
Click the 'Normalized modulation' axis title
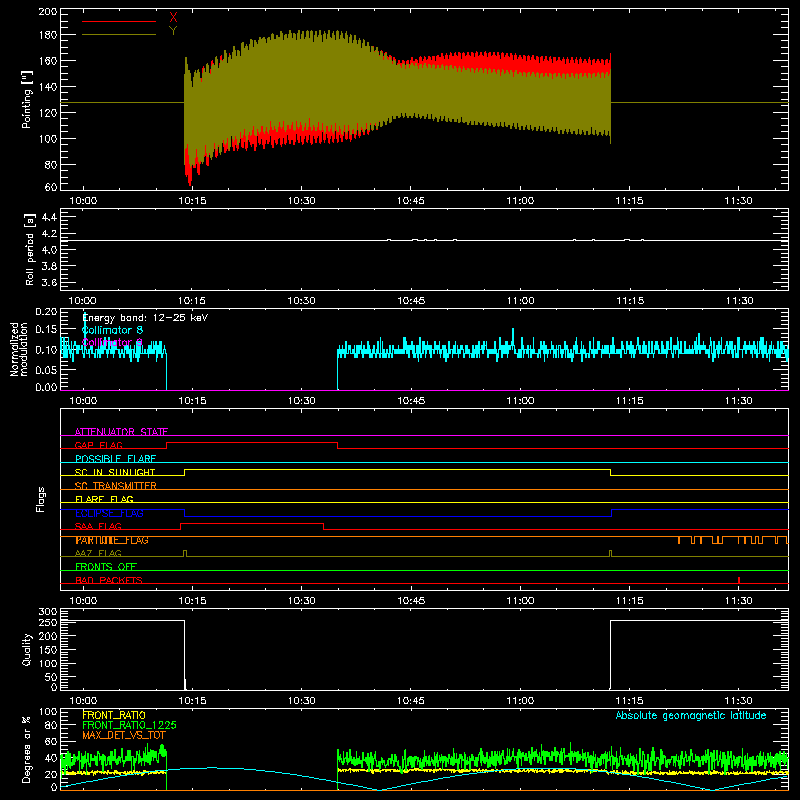pyautogui.click(x=19, y=349)
